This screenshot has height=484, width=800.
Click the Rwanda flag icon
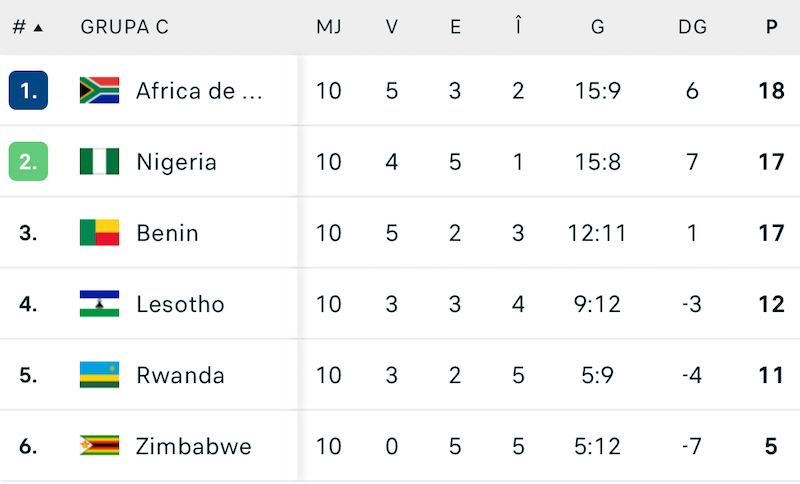tap(99, 375)
